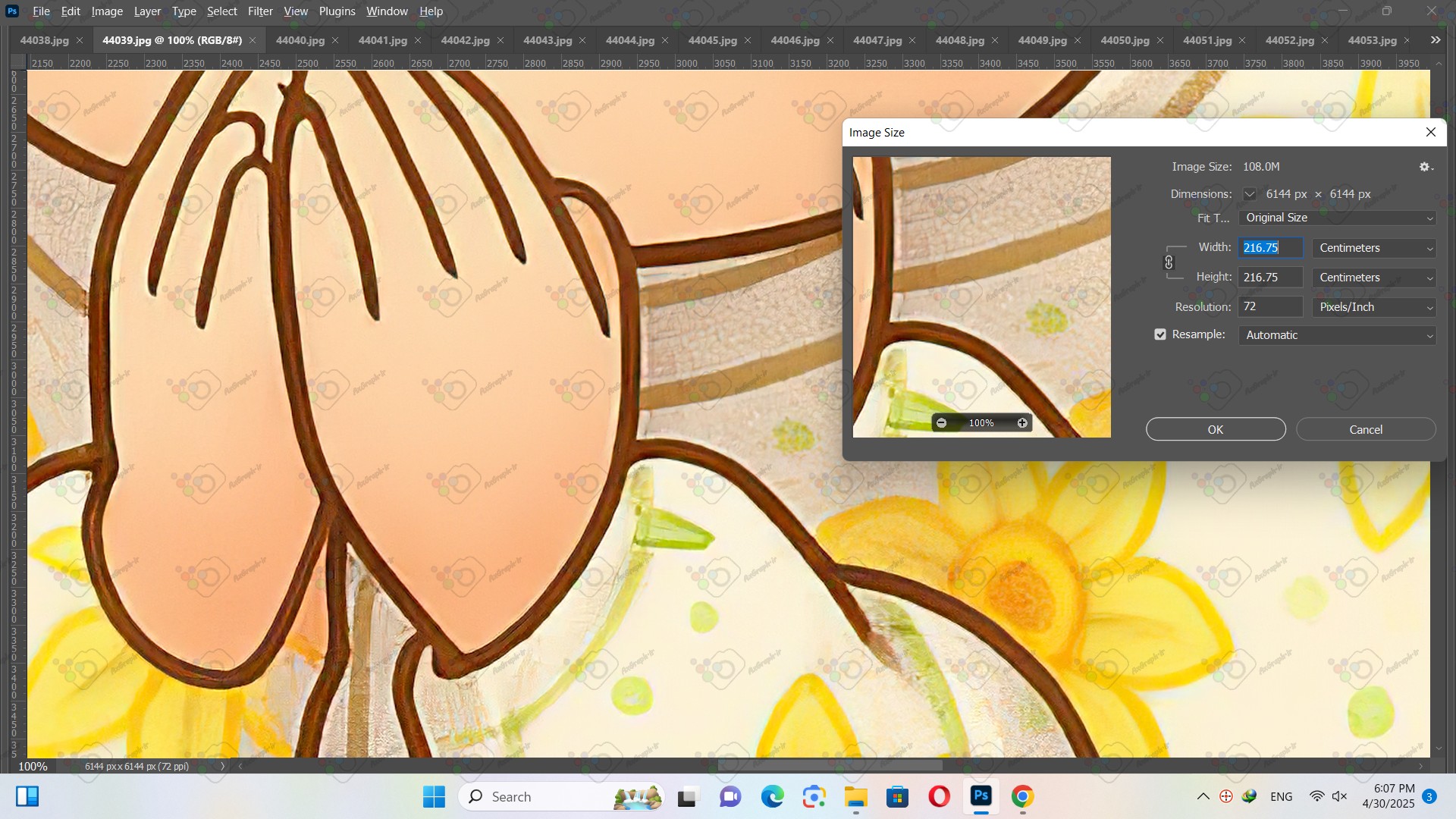Show more document tabs with double chevron
The height and width of the screenshot is (819, 1456).
(1436, 40)
